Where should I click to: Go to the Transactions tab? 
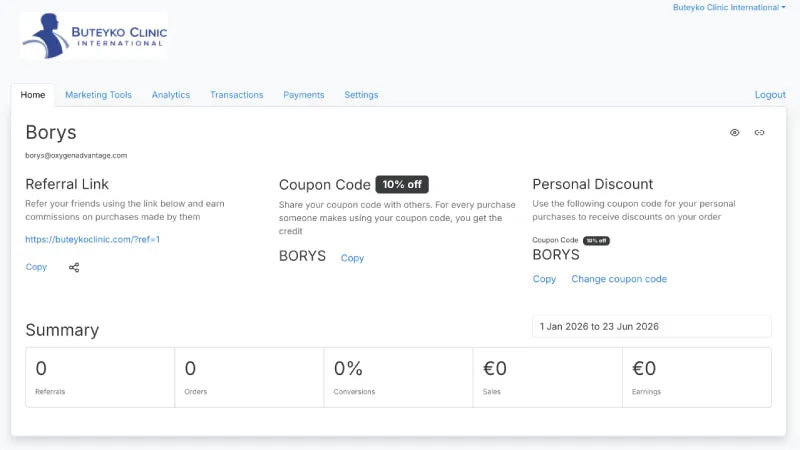point(237,95)
